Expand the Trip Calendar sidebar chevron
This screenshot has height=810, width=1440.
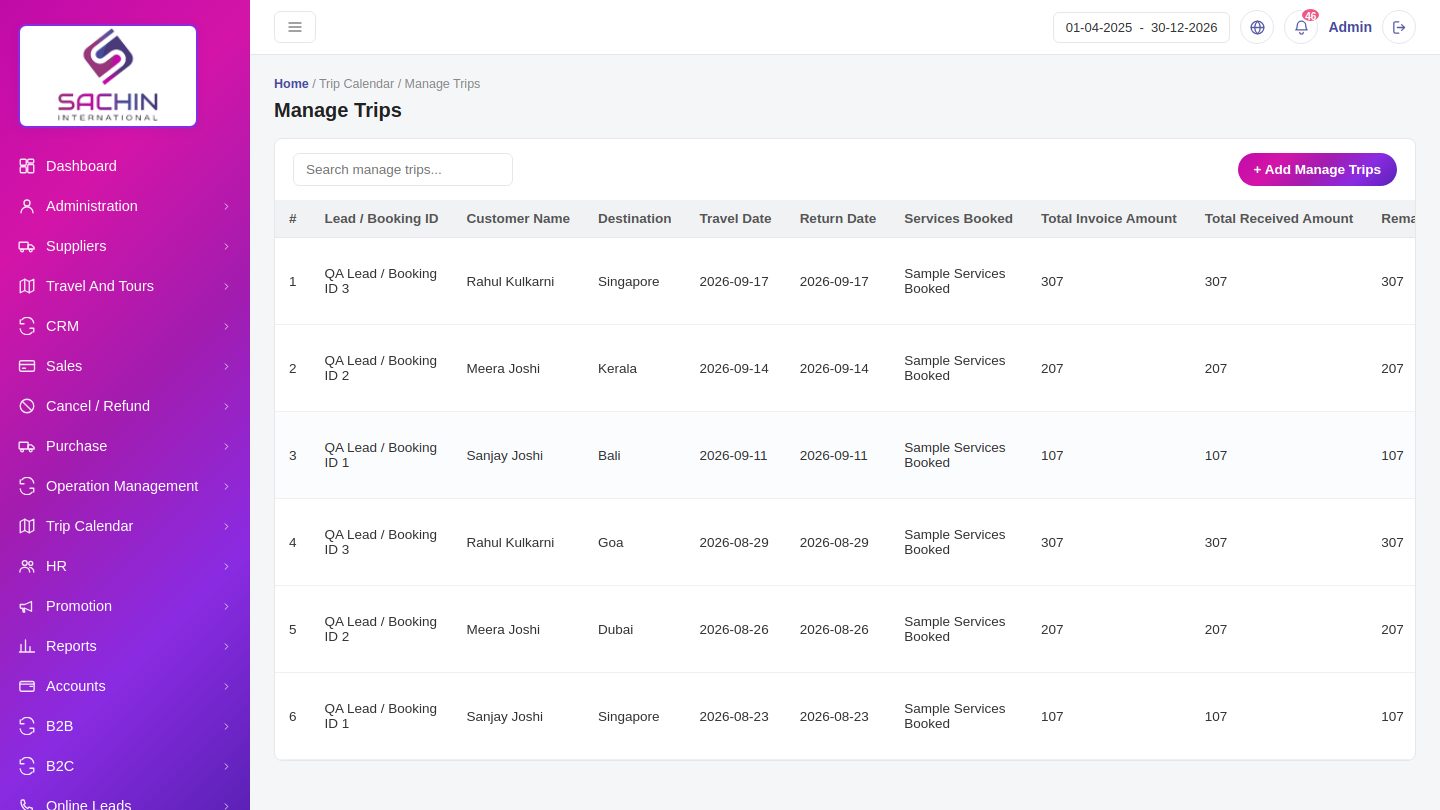(x=226, y=526)
